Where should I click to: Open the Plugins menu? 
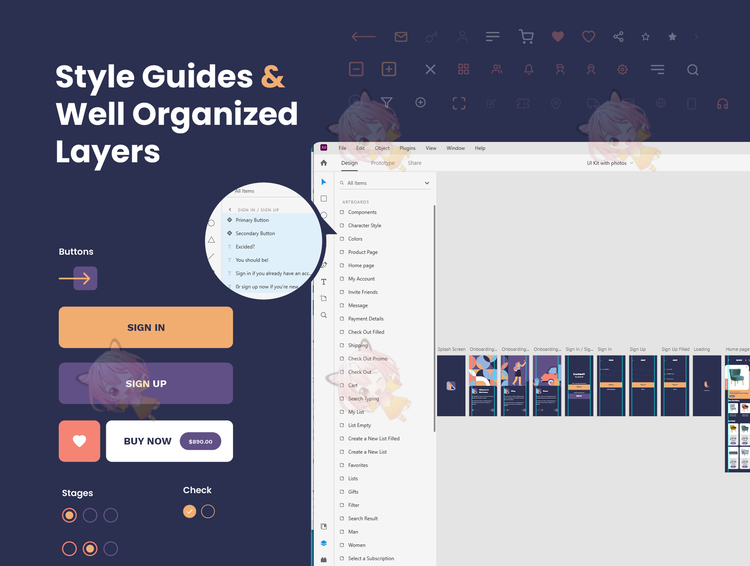(408, 148)
